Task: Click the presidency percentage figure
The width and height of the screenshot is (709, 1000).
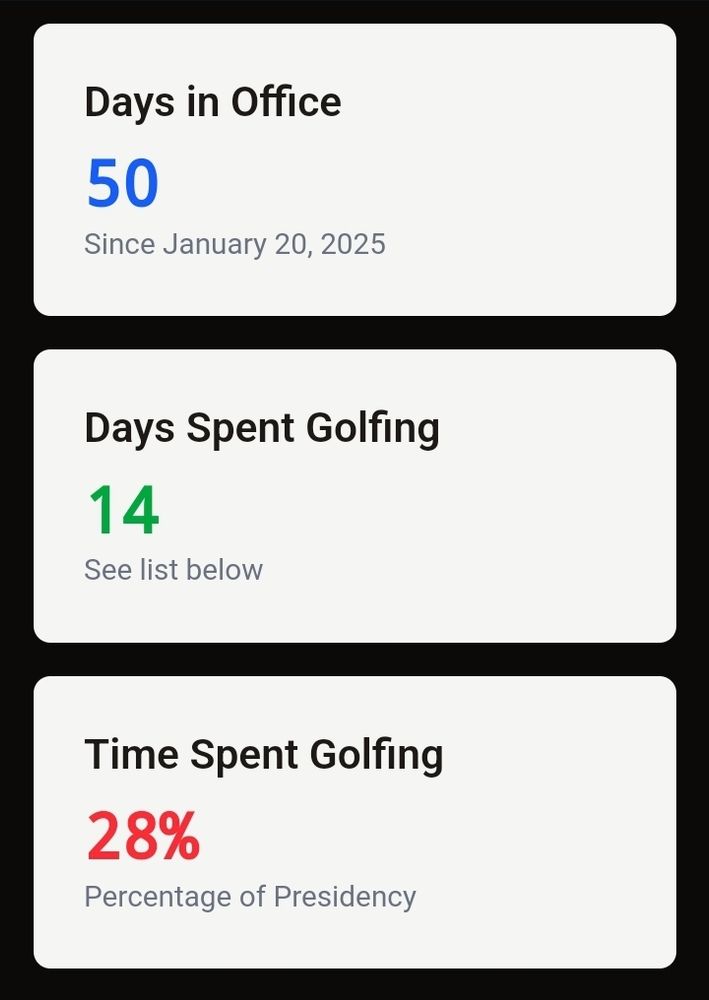Action: 141,835
